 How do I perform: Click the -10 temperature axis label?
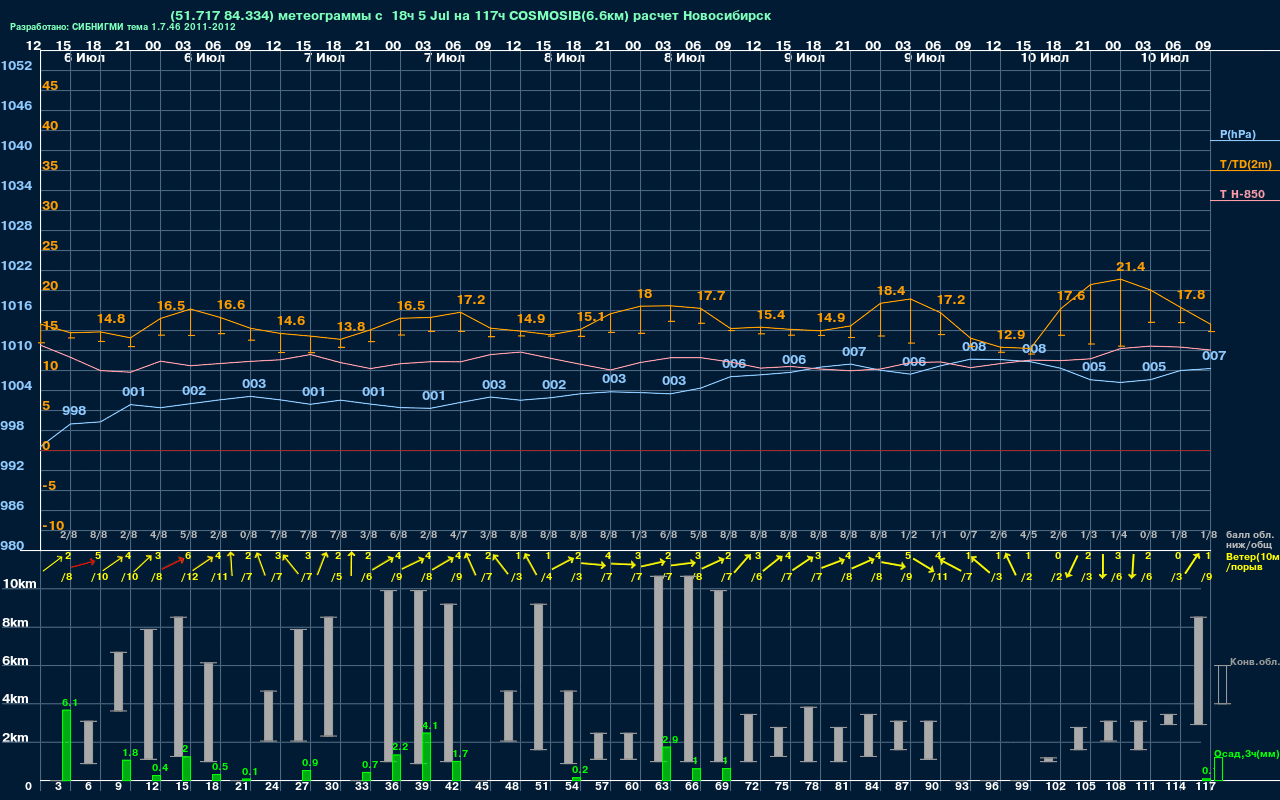click(x=53, y=526)
